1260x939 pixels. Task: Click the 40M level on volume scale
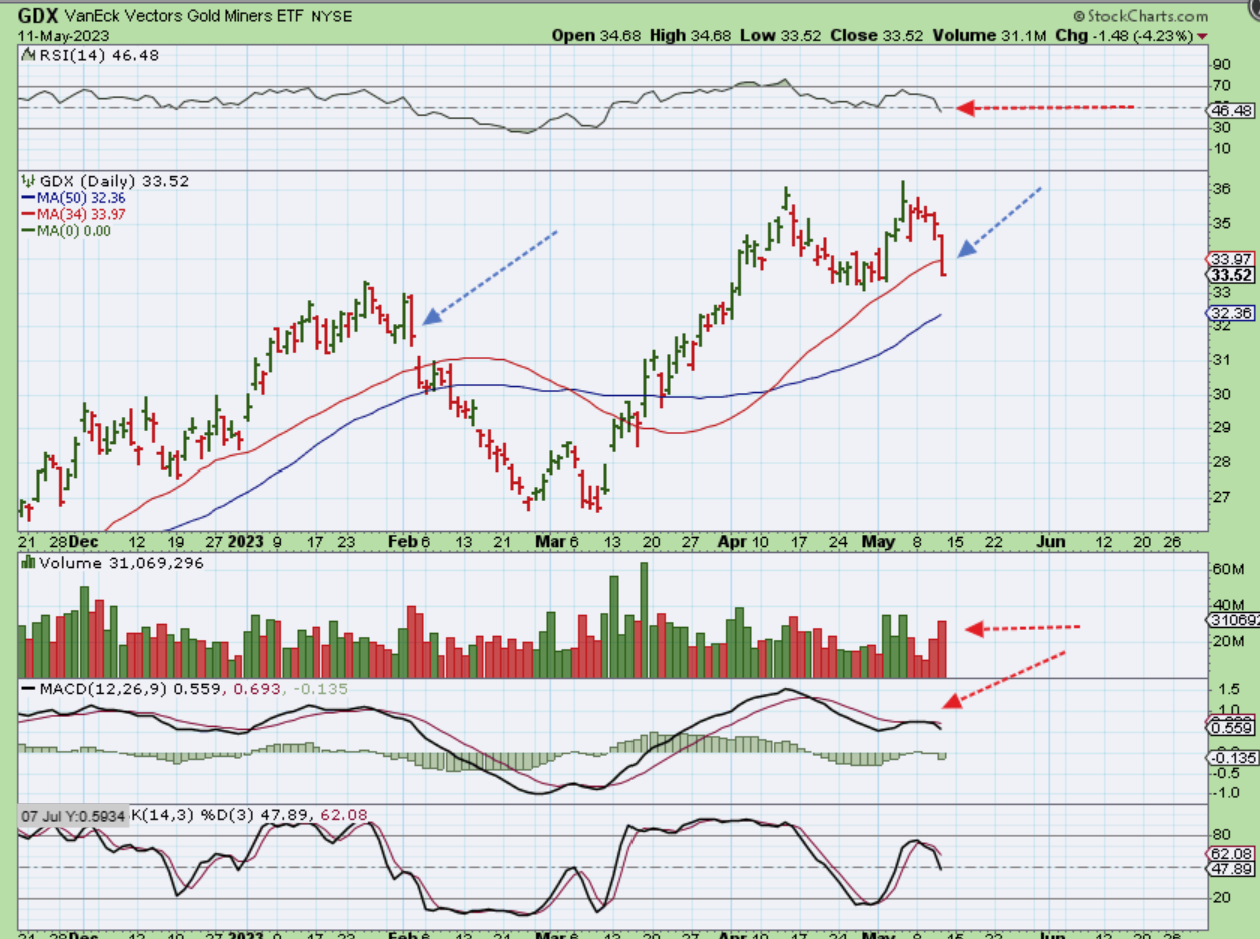[1226, 604]
